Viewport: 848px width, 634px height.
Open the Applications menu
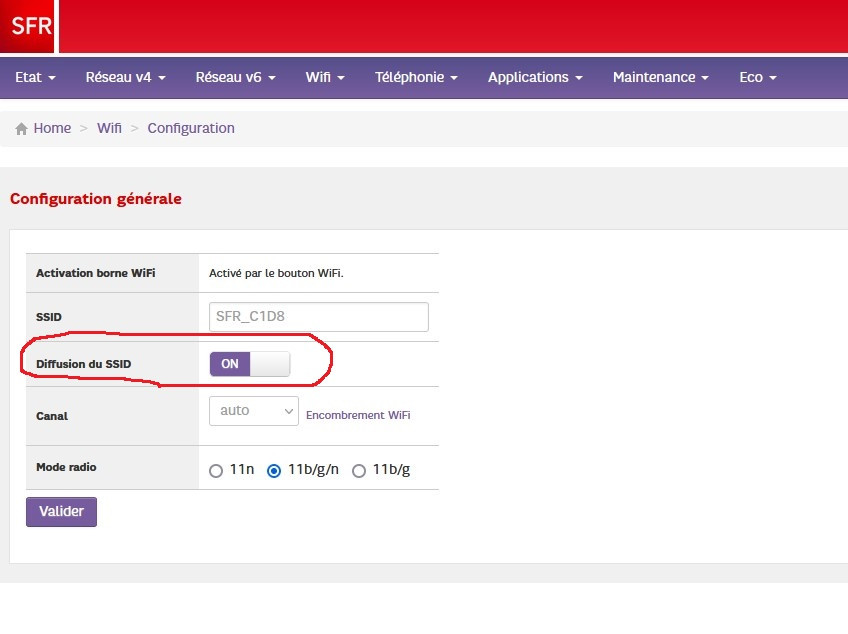(535, 77)
